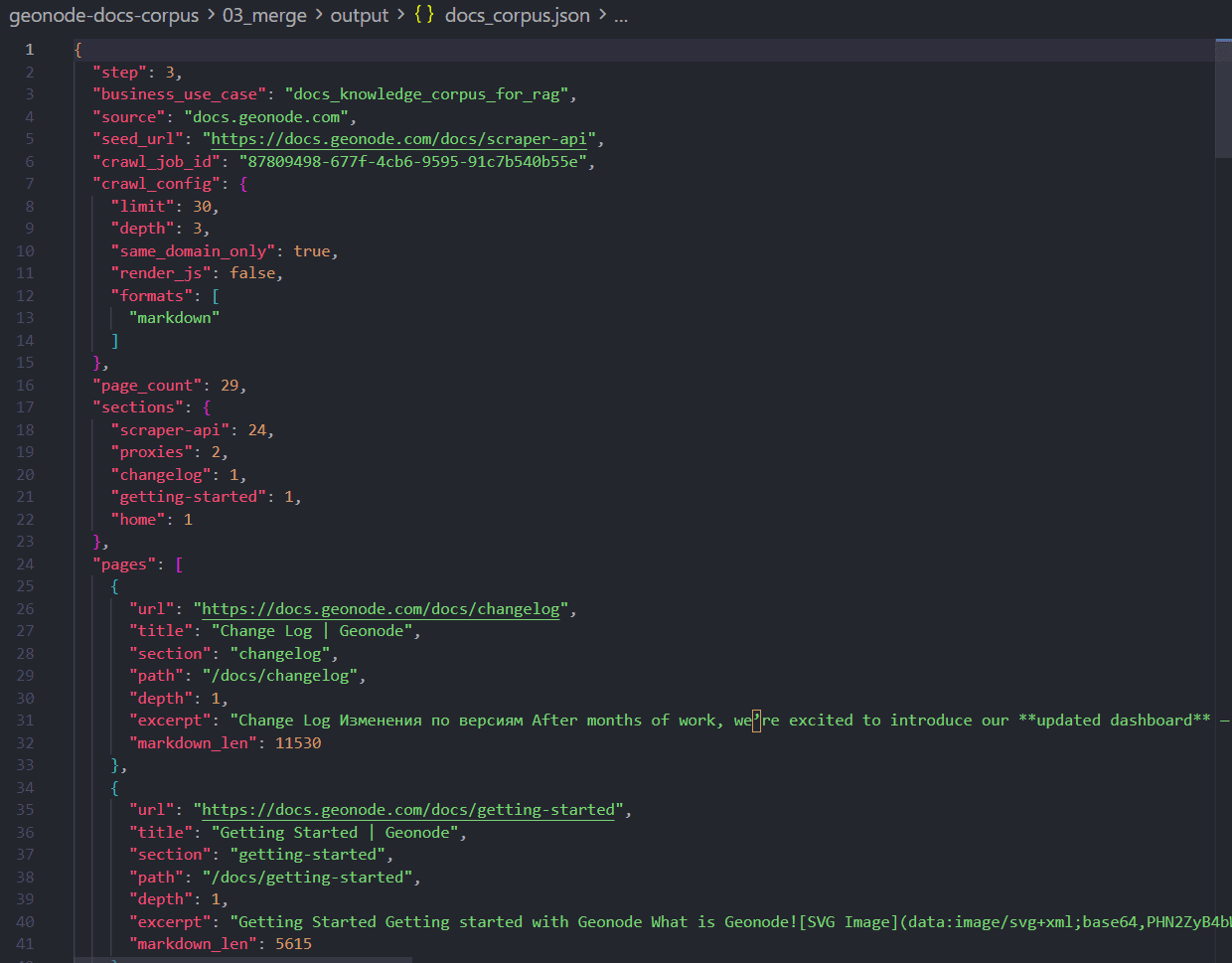Click the "page_count" key
This screenshot has width=1232, height=963.
[147, 386]
